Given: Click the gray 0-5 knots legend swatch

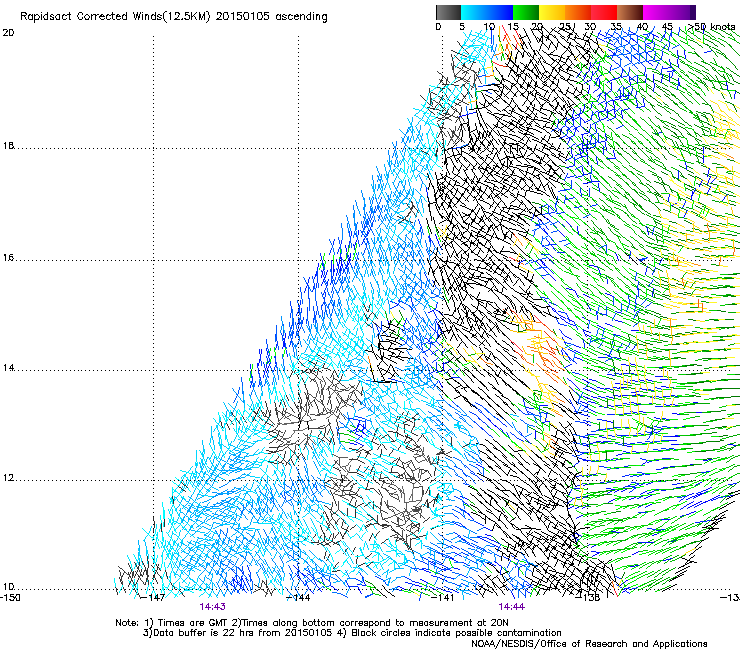Looking at the screenshot, I should coord(448,12).
